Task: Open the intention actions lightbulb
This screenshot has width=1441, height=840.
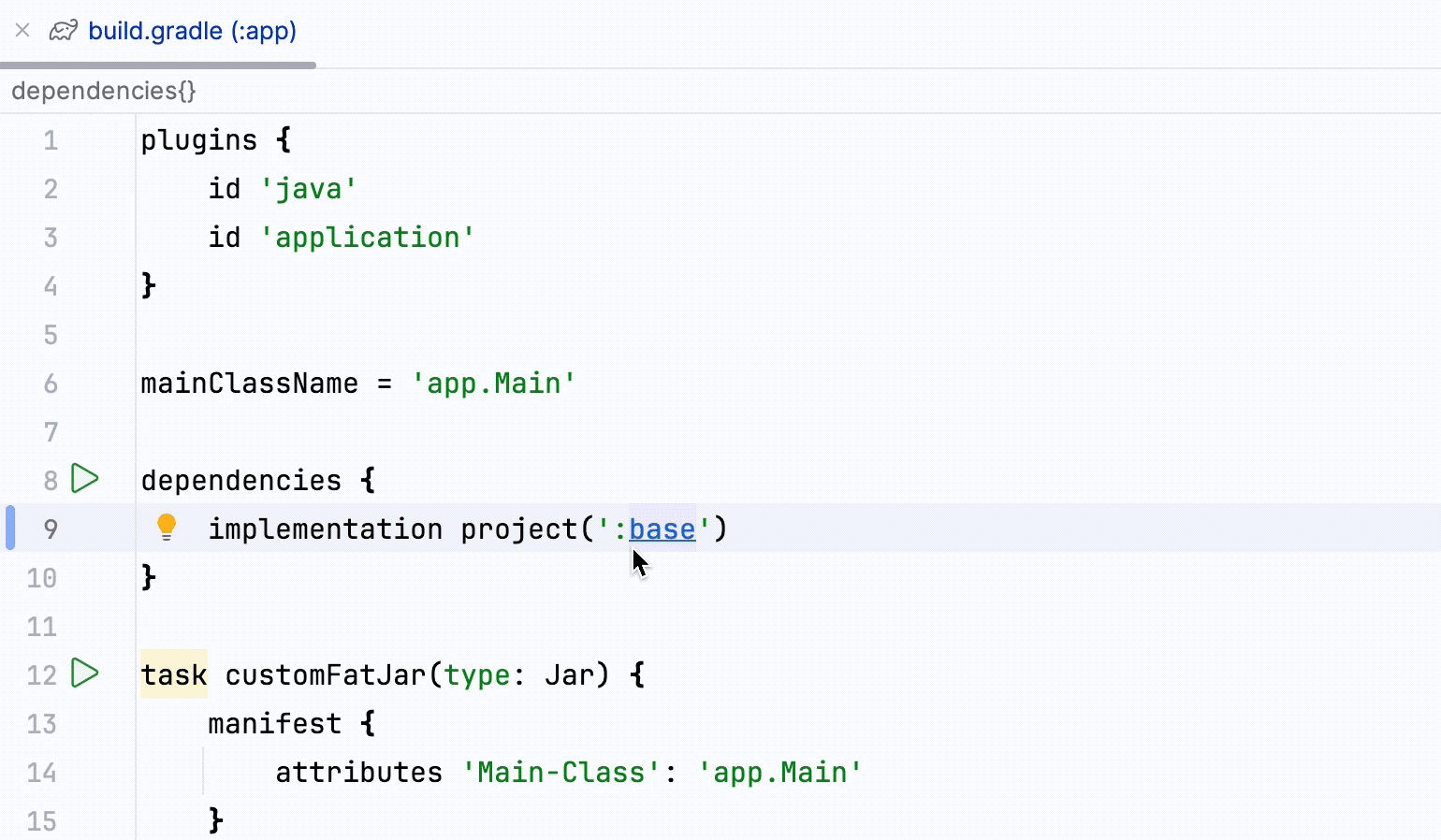Action: point(167,527)
